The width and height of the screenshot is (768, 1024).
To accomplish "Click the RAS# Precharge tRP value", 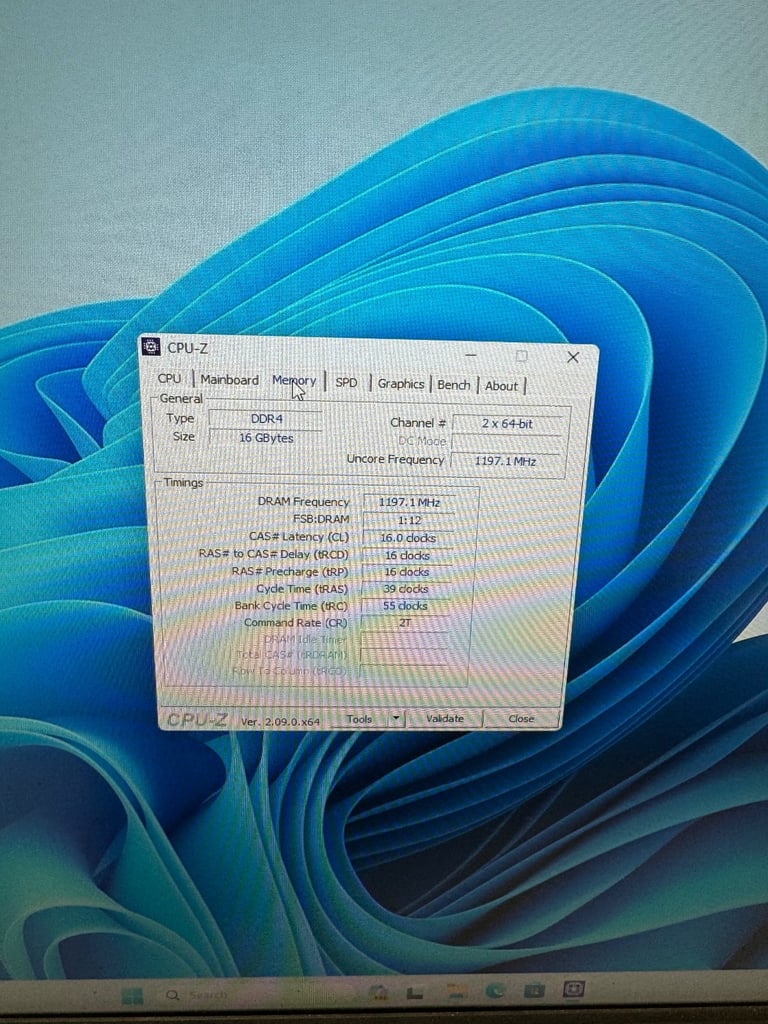I will tap(407, 571).
